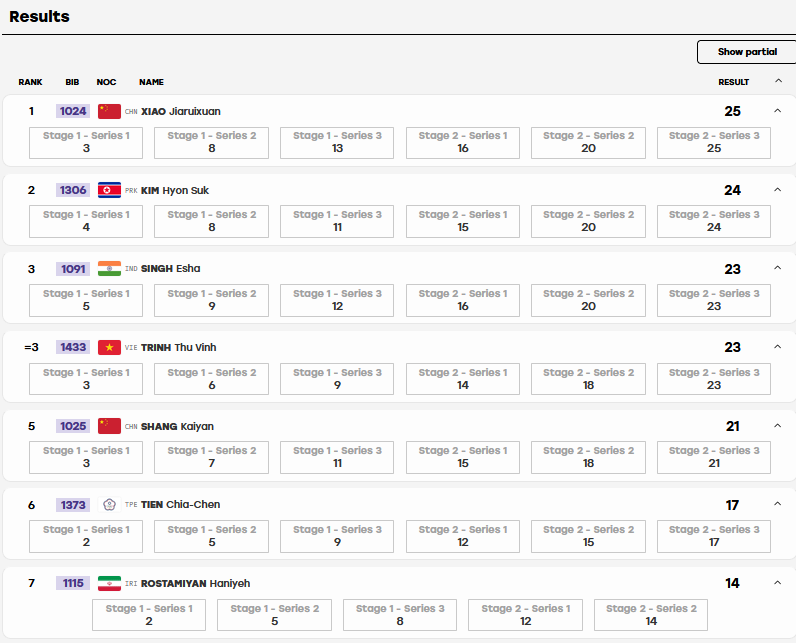Image resolution: width=796 pixels, height=643 pixels.
Task: Click the Show partial button
Action: point(747,52)
